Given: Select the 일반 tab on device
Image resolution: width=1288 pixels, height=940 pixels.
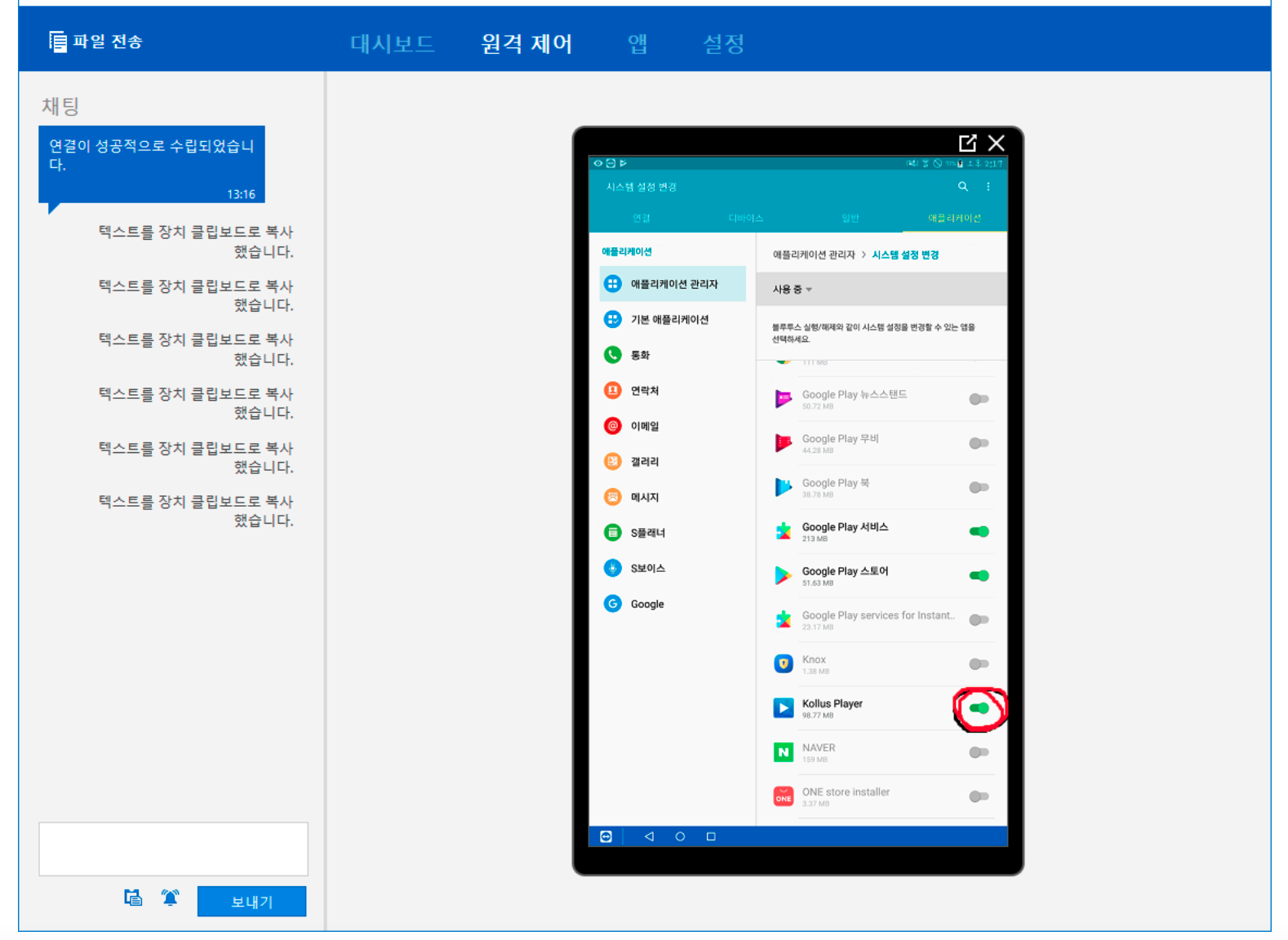Looking at the screenshot, I should 851,218.
